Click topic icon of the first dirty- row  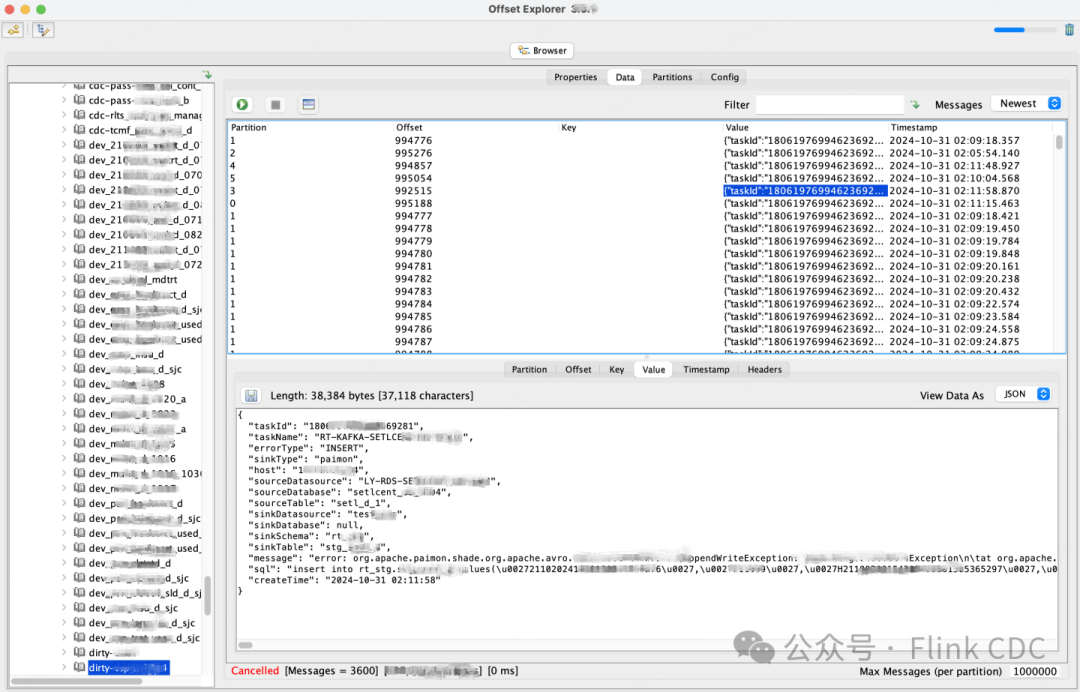coord(79,652)
